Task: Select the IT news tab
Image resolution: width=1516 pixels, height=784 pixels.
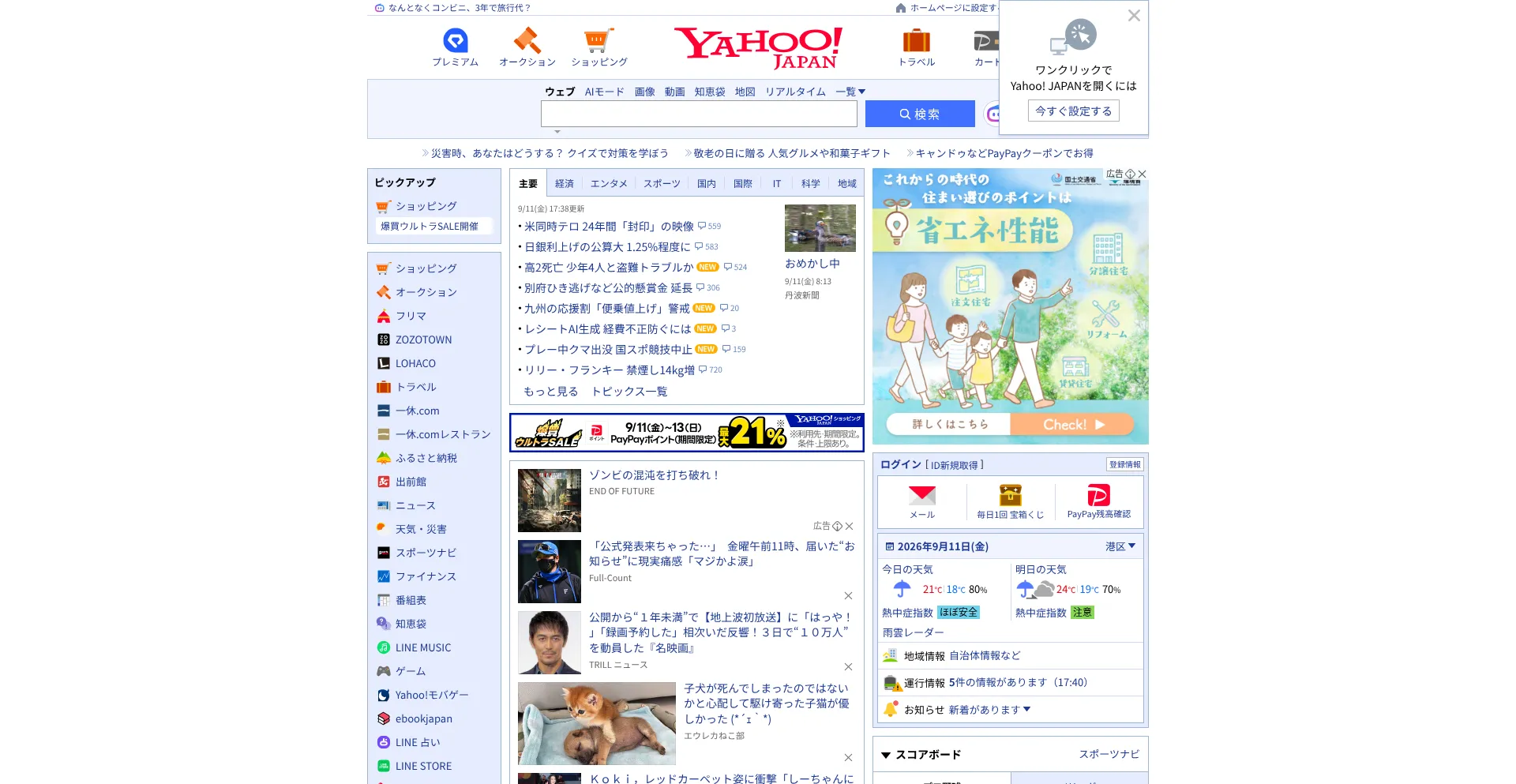Action: (x=777, y=184)
